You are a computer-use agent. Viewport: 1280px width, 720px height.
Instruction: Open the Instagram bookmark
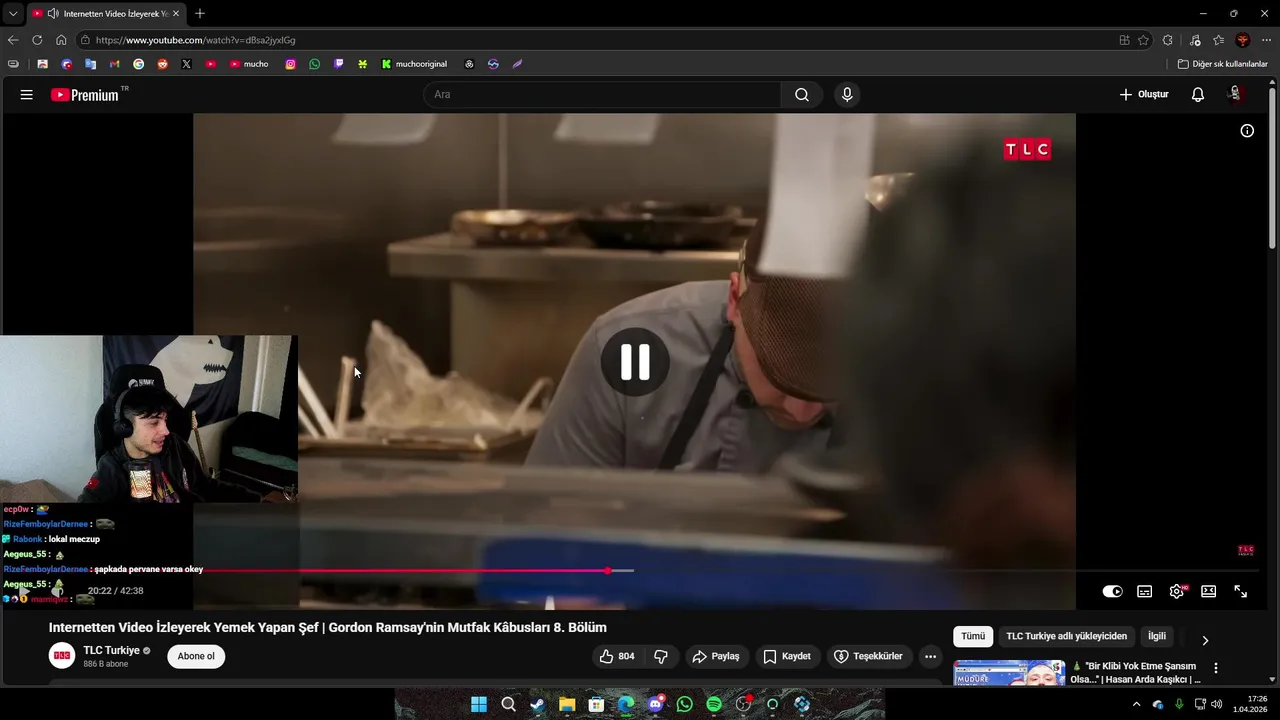pyautogui.click(x=290, y=64)
